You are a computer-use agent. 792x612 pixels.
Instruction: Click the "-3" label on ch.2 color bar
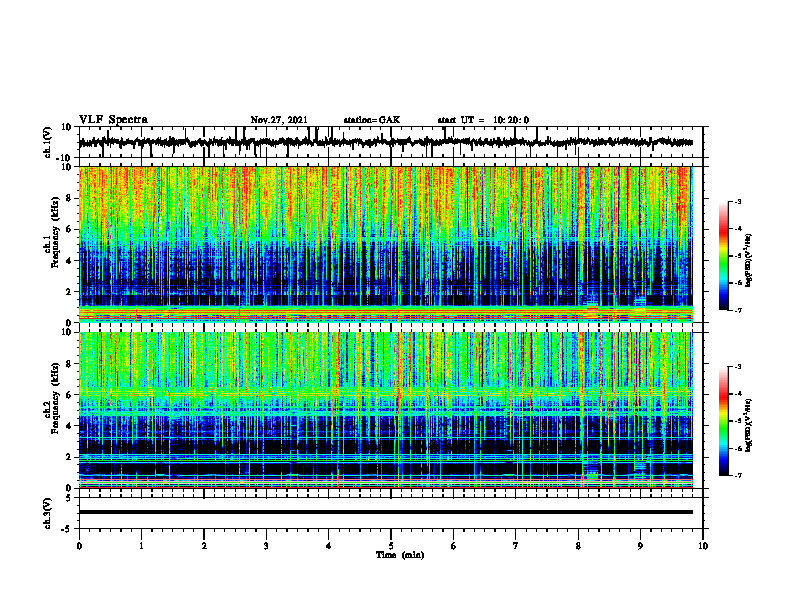pos(738,367)
